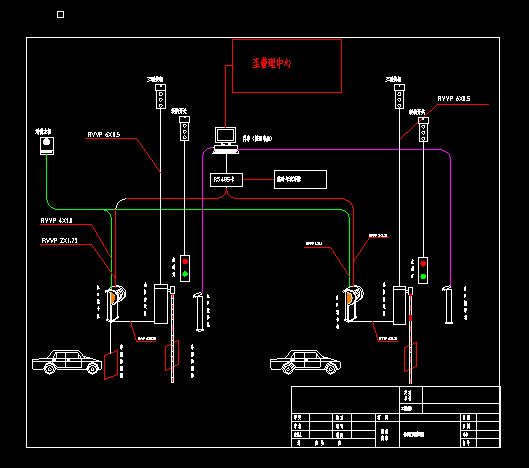Click the right tall pole signal lamp head
Viewport: 529px width, 468px height.
399,97
